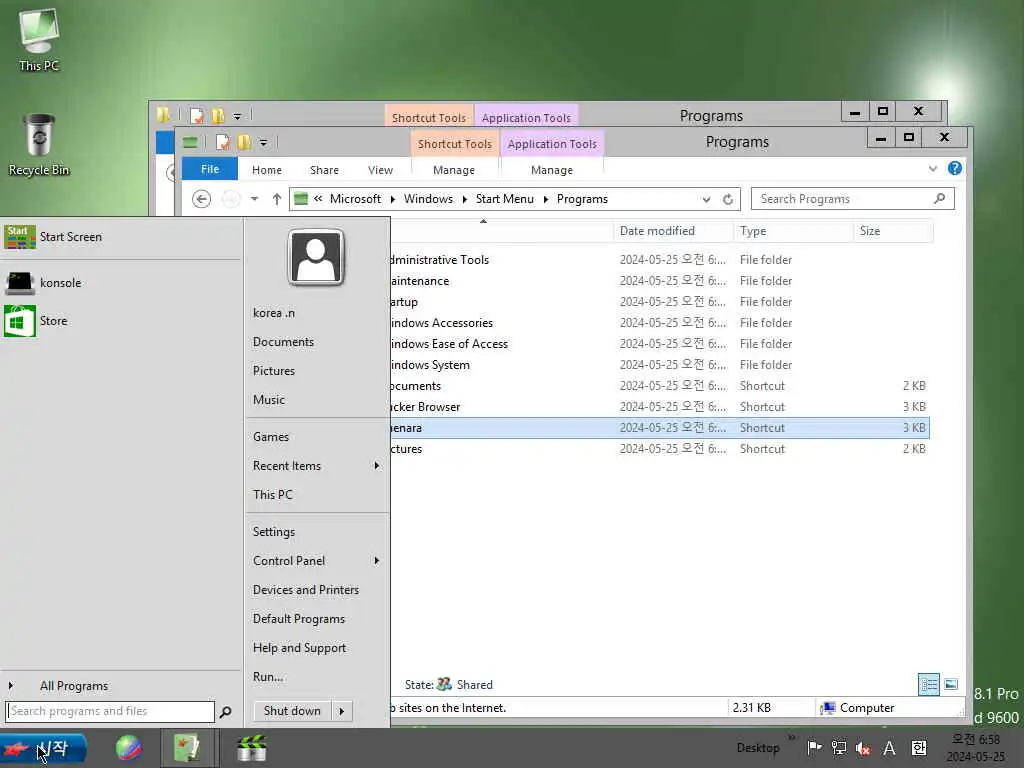Image resolution: width=1024 pixels, height=768 pixels.
Task: Expand the Shut down options arrow
Action: pos(342,711)
